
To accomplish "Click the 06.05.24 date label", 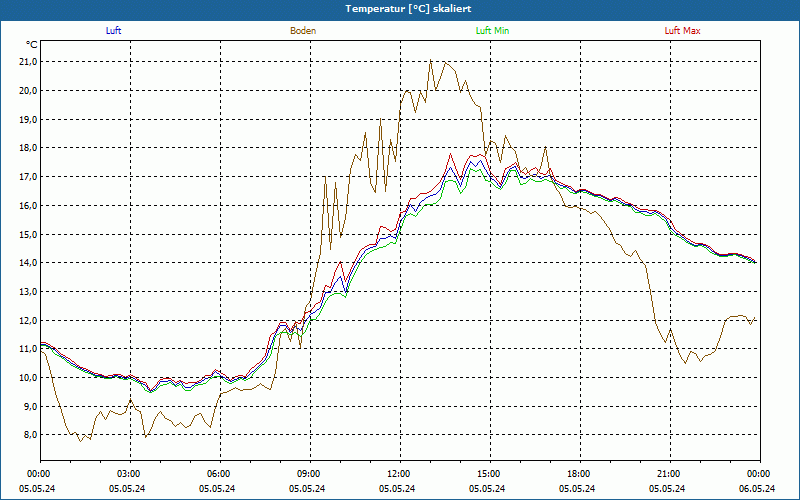I will click(x=758, y=489).
